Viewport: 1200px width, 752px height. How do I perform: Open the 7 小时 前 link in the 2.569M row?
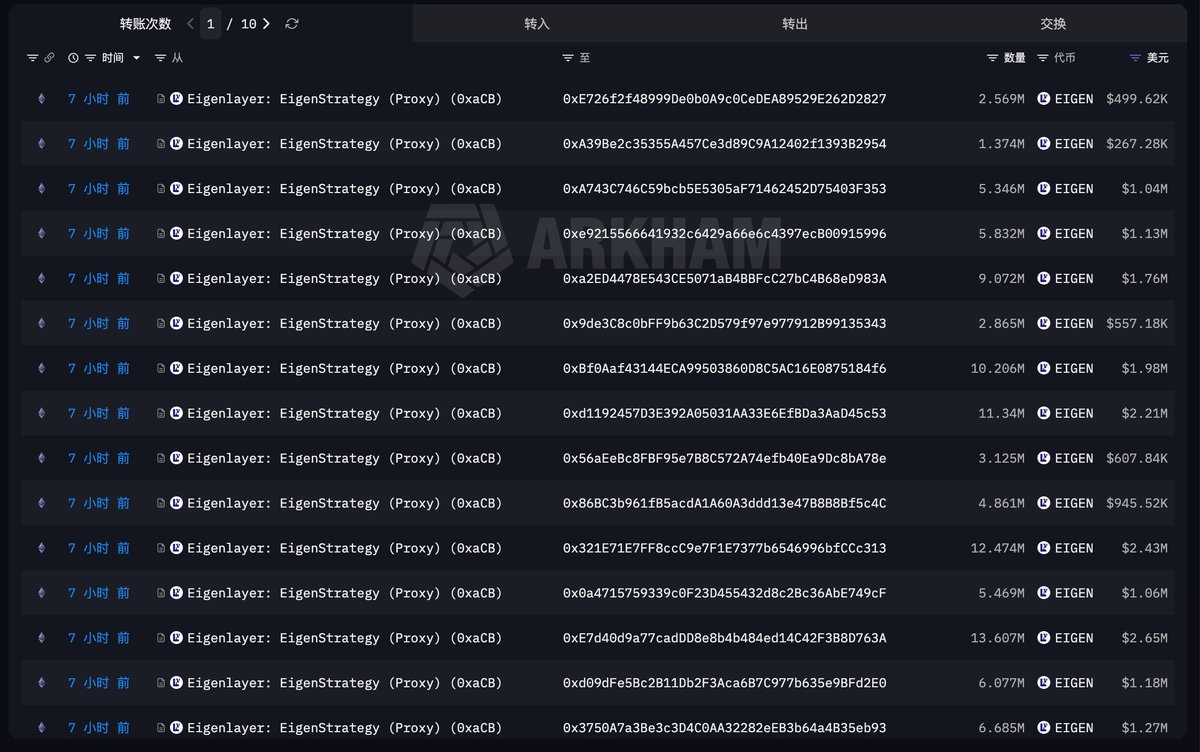point(99,99)
